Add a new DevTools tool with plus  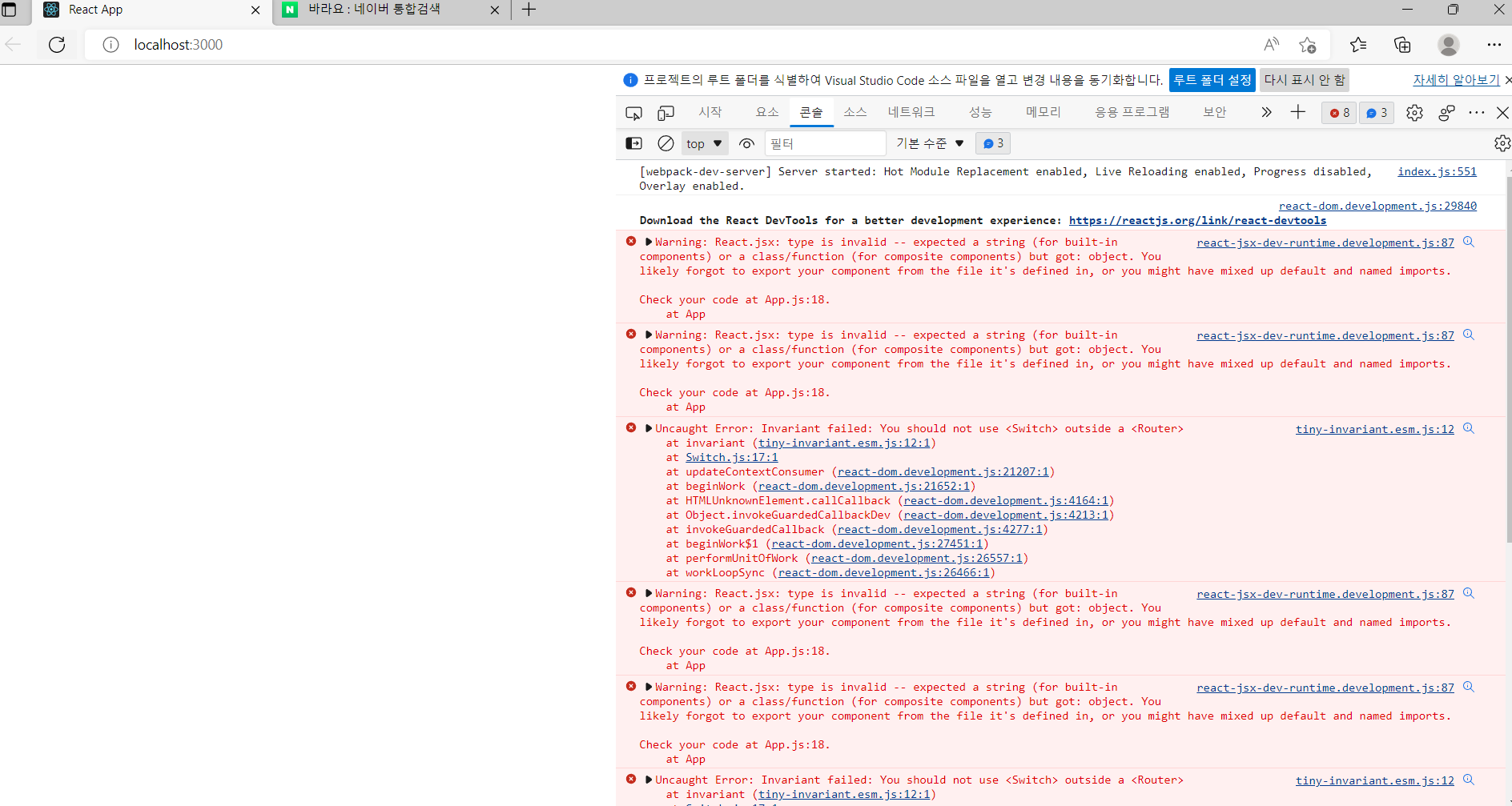click(x=1298, y=112)
